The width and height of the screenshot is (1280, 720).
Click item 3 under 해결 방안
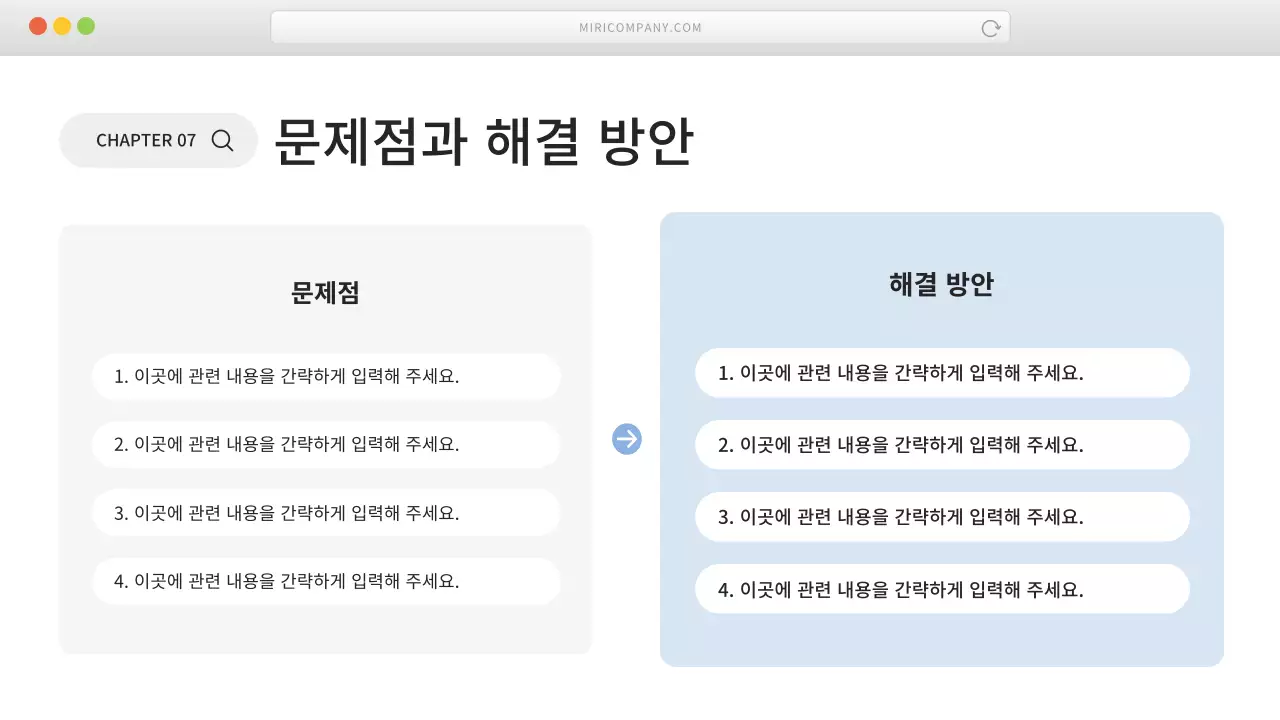941,516
